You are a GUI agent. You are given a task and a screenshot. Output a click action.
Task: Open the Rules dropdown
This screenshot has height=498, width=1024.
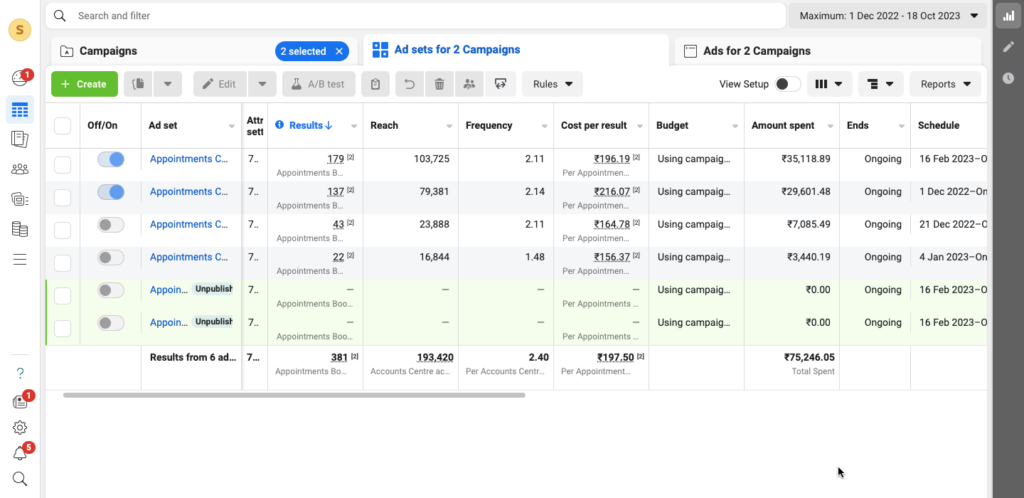tap(553, 84)
